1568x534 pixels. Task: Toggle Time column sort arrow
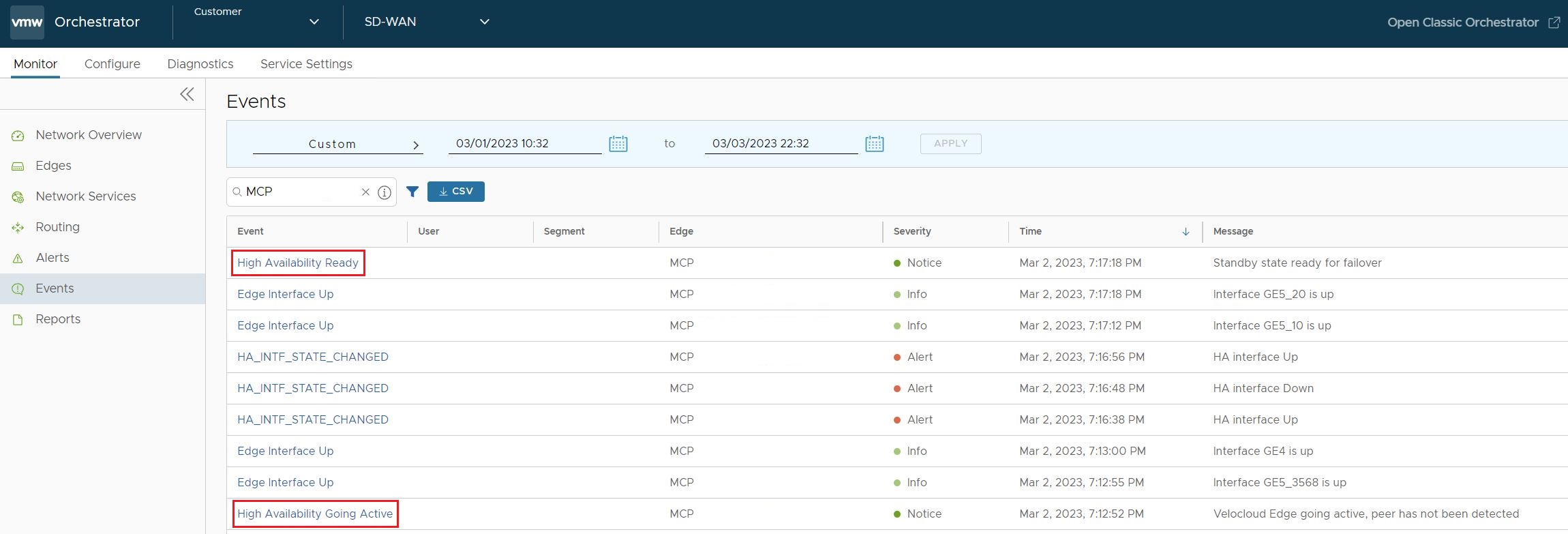coord(1186,232)
